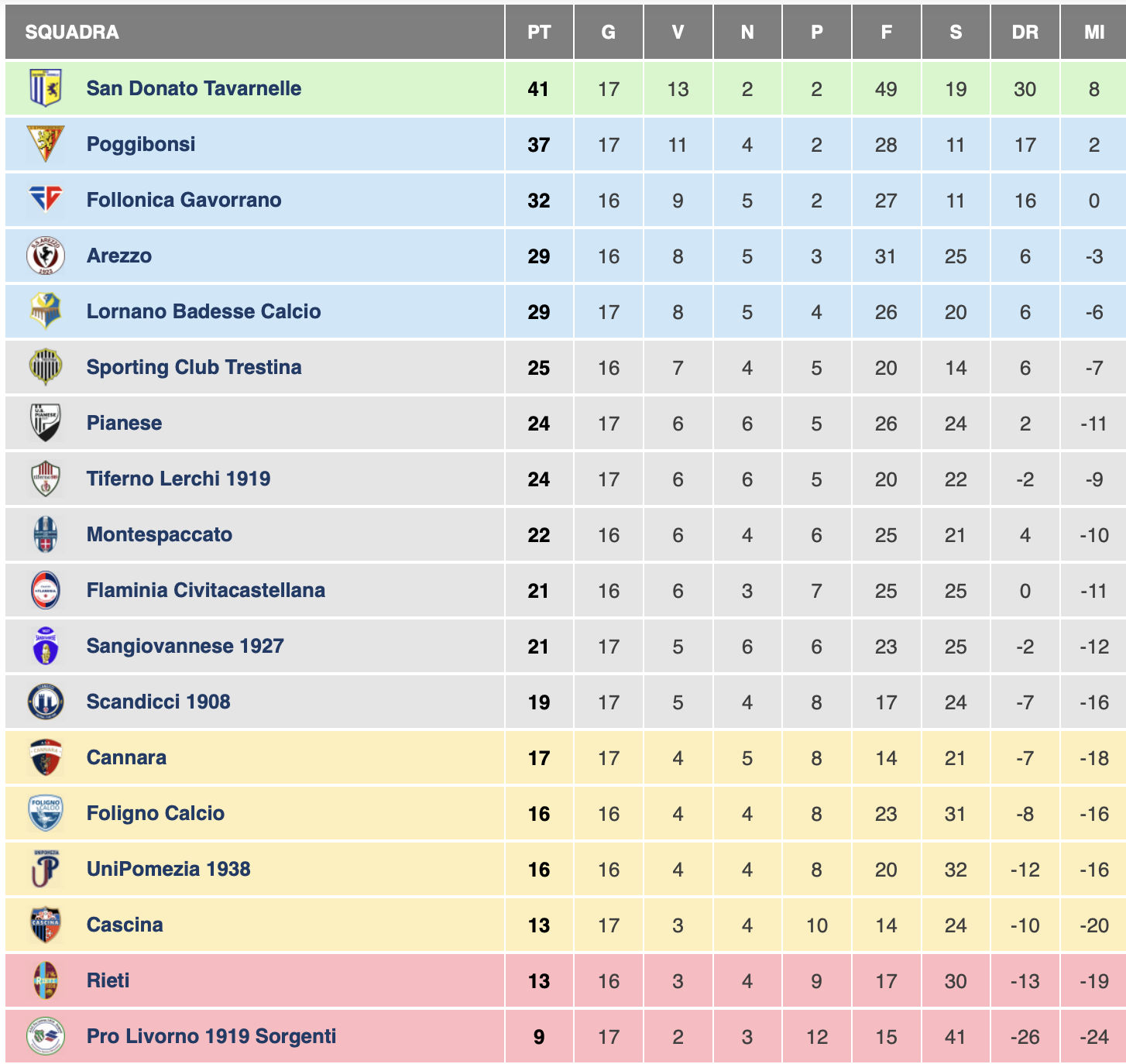
Task: Click the Rieti team crest
Action: (x=46, y=980)
